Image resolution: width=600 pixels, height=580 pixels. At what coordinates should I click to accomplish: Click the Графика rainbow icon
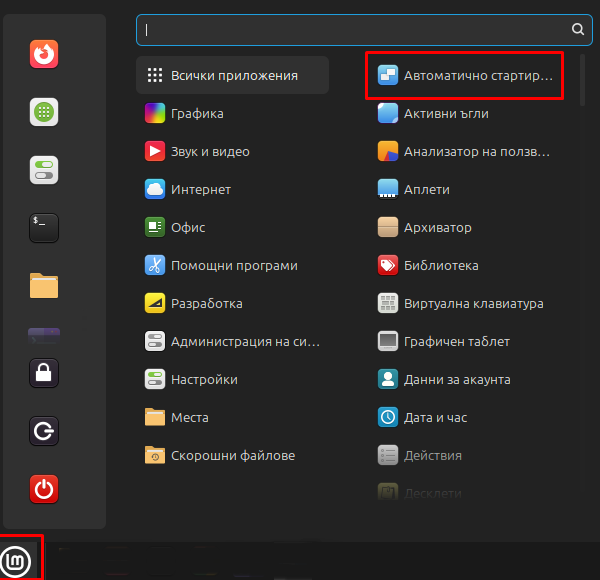pyautogui.click(x=155, y=113)
